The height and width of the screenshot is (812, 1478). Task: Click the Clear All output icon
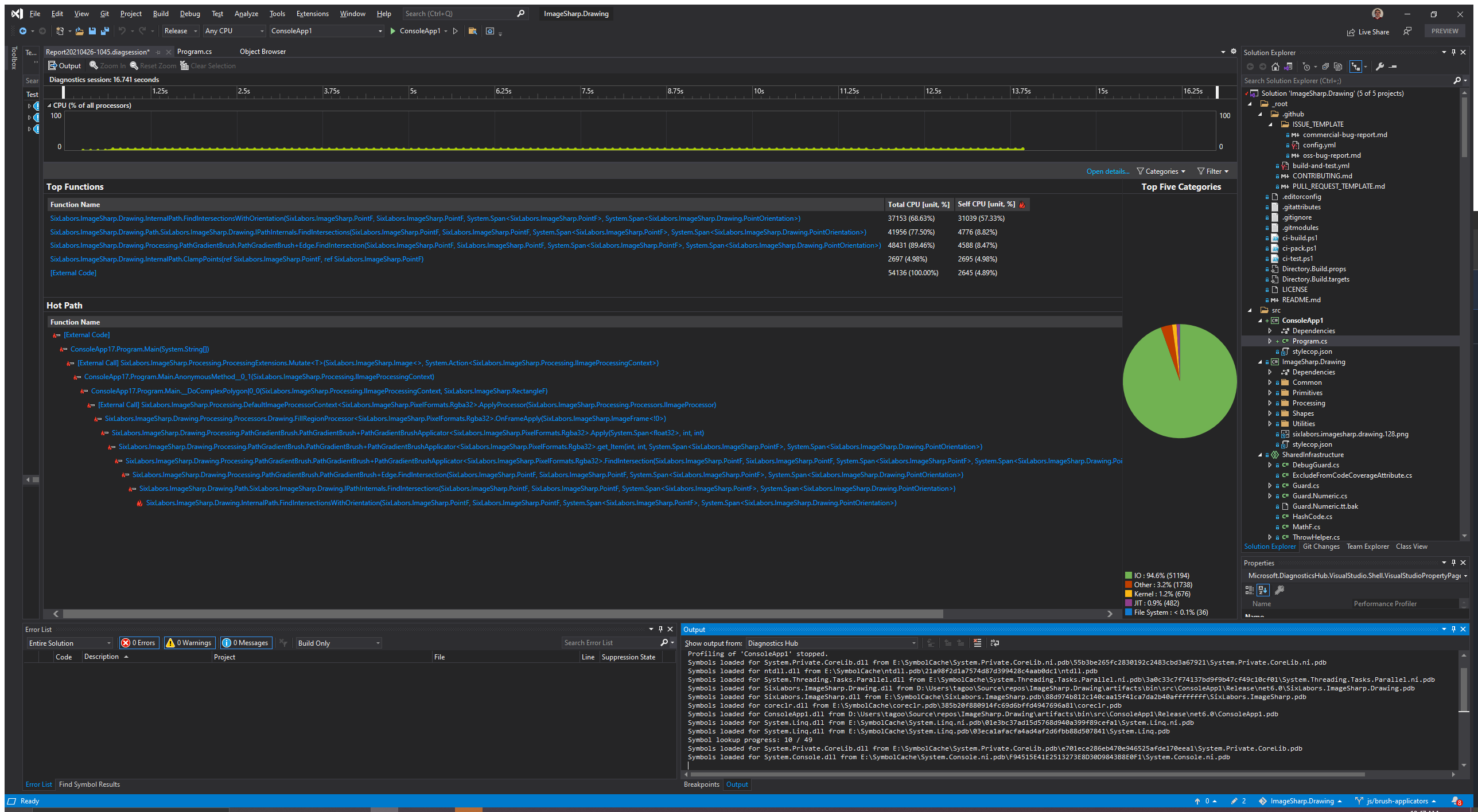978,643
